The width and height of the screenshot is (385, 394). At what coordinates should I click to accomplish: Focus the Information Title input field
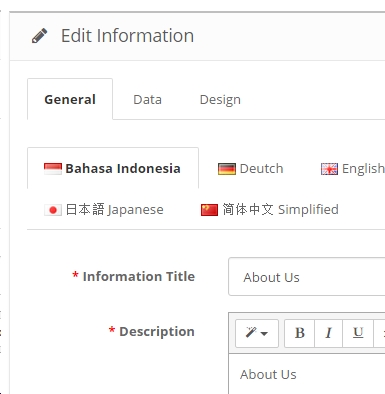click(x=307, y=277)
